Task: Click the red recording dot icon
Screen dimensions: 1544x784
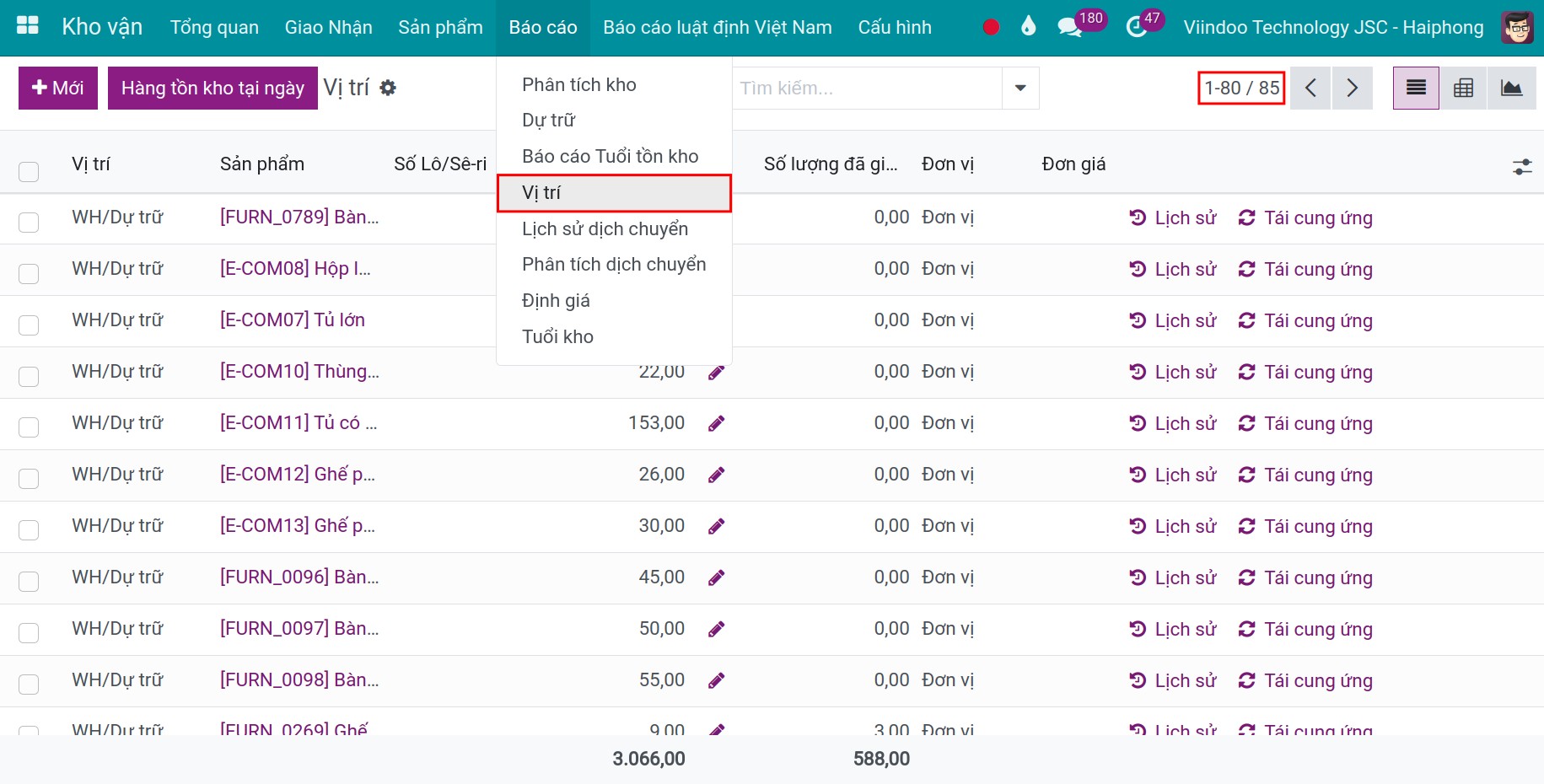Action: tap(991, 27)
